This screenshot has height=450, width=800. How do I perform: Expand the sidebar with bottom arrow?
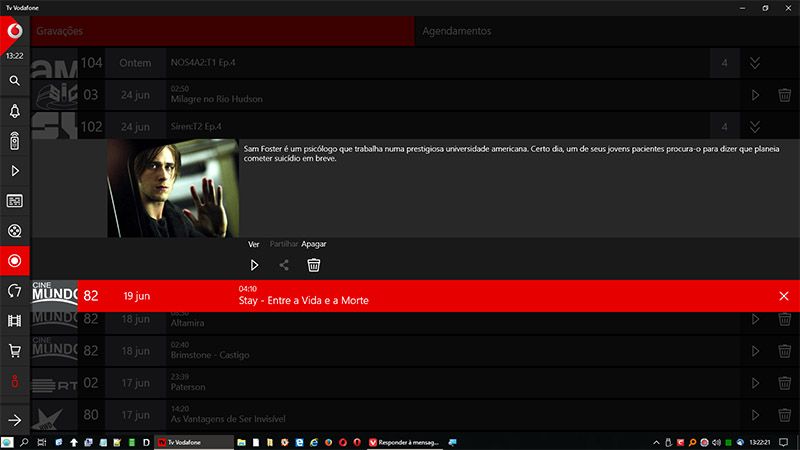tap(14, 421)
